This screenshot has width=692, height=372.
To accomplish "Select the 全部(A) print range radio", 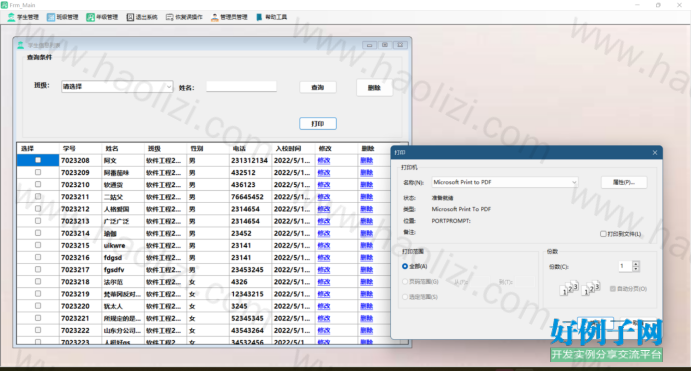I will 405,266.
